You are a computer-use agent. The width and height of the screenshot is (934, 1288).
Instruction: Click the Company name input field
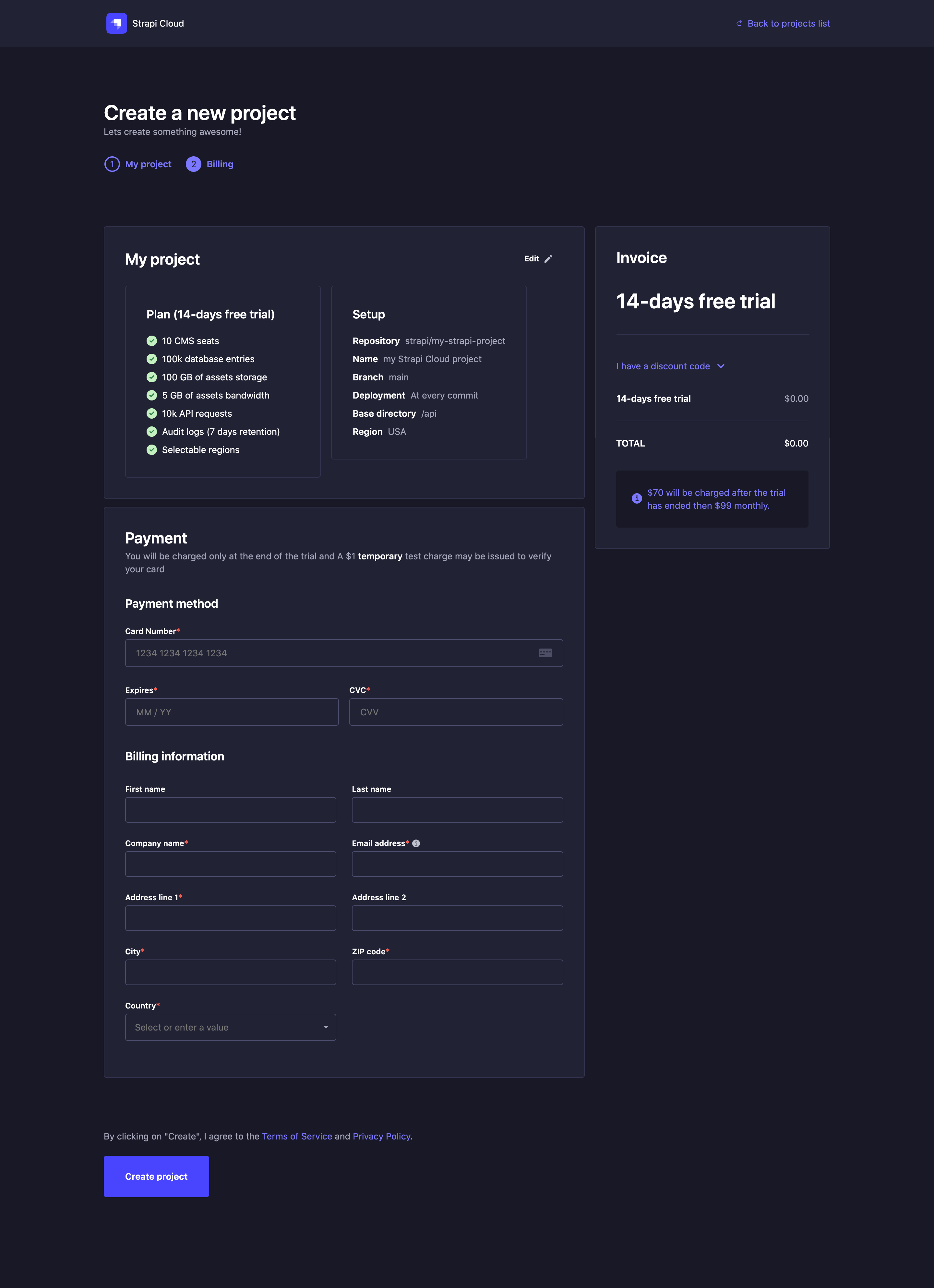[230, 864]
